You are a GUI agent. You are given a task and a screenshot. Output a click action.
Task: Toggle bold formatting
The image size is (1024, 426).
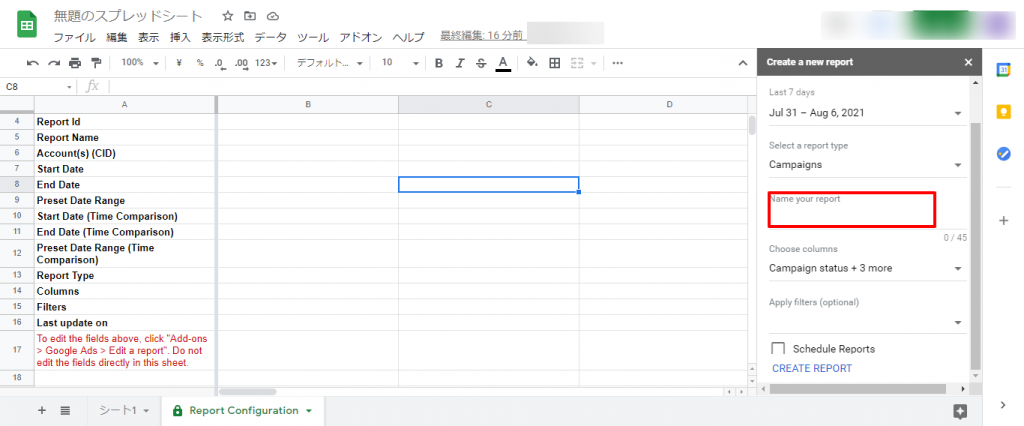(x=439, y=63)
